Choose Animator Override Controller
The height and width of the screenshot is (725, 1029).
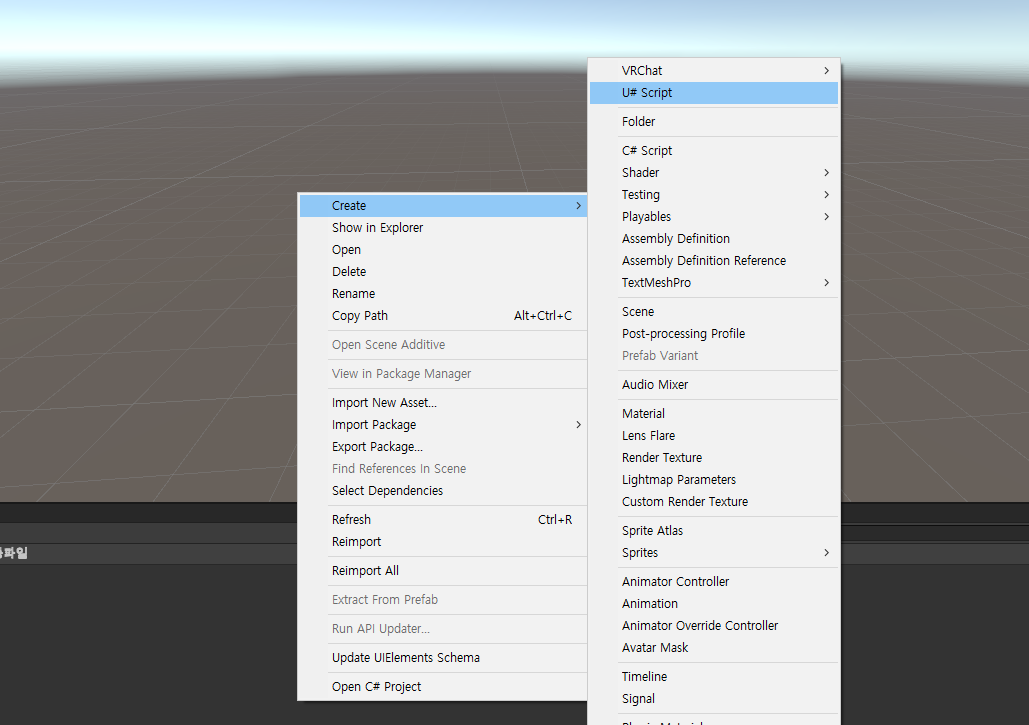coord(714,625)
